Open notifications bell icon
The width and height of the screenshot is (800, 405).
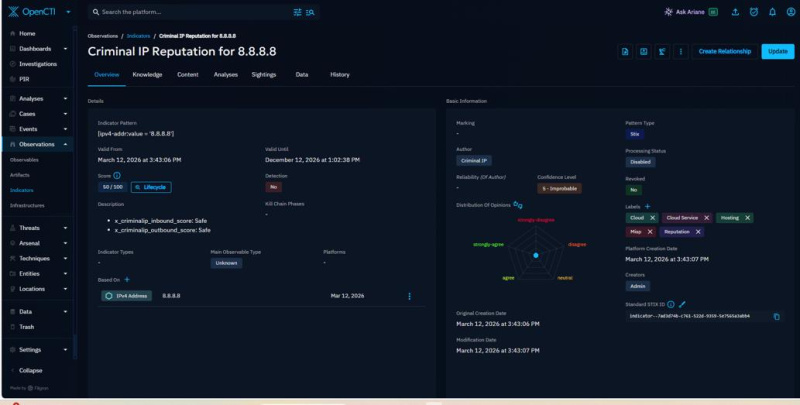pyautogui.click(x=772, y=12)
